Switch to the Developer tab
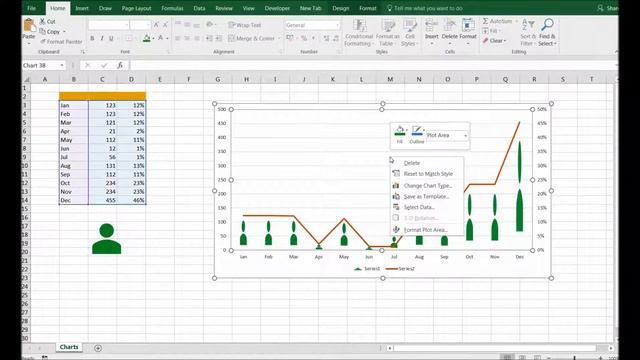This screenshot has width=640, height=360. (277, 8)
